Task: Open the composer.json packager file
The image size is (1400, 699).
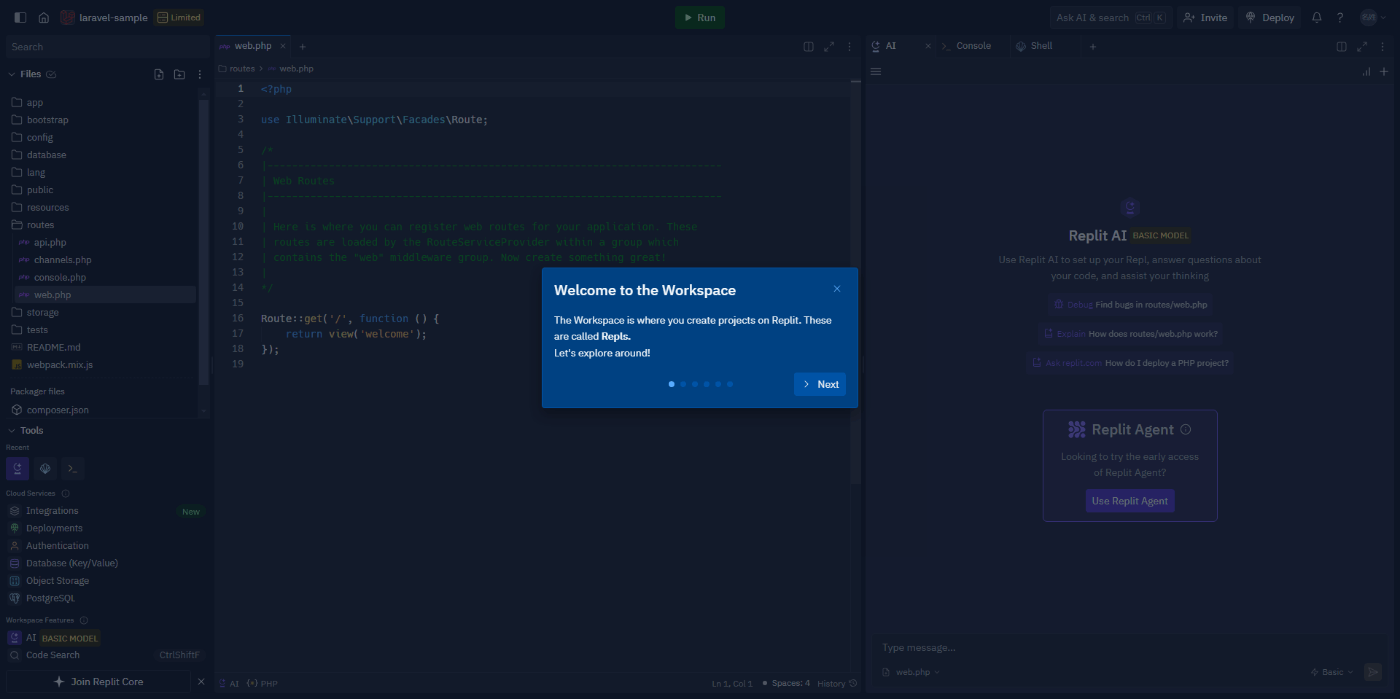Action: [102, 410]
